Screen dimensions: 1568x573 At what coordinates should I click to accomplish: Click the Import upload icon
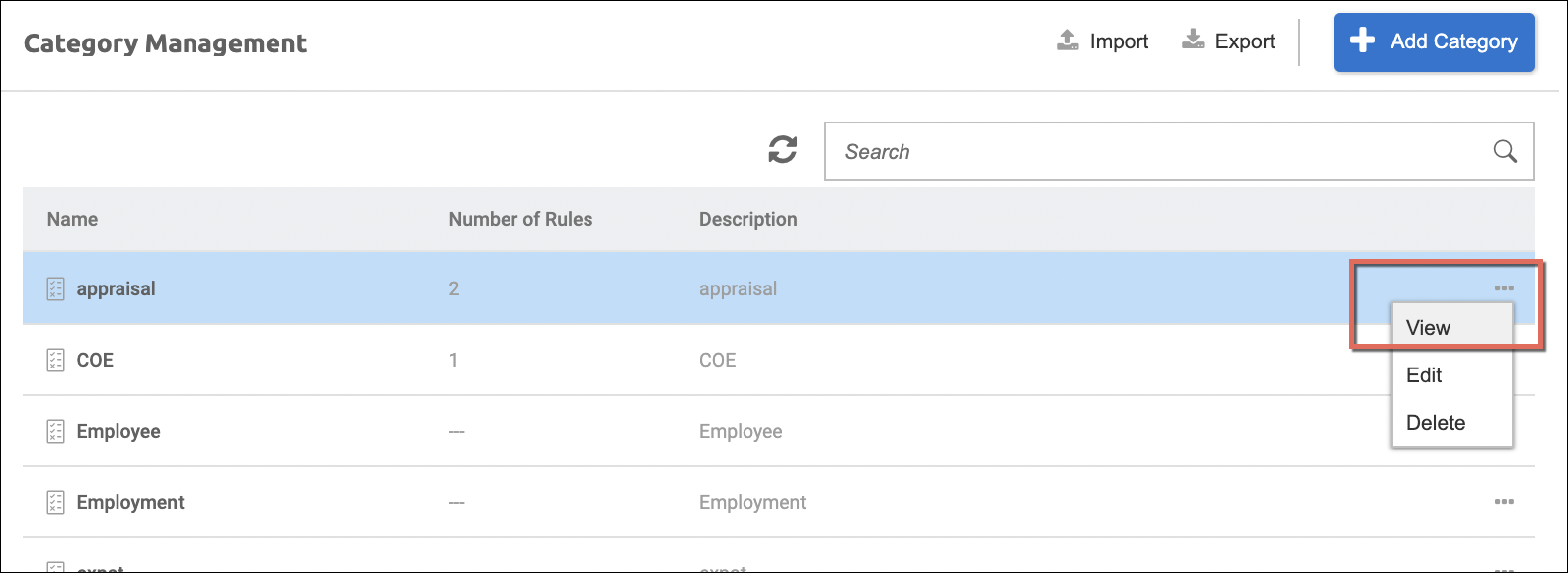pos(1067,41)
